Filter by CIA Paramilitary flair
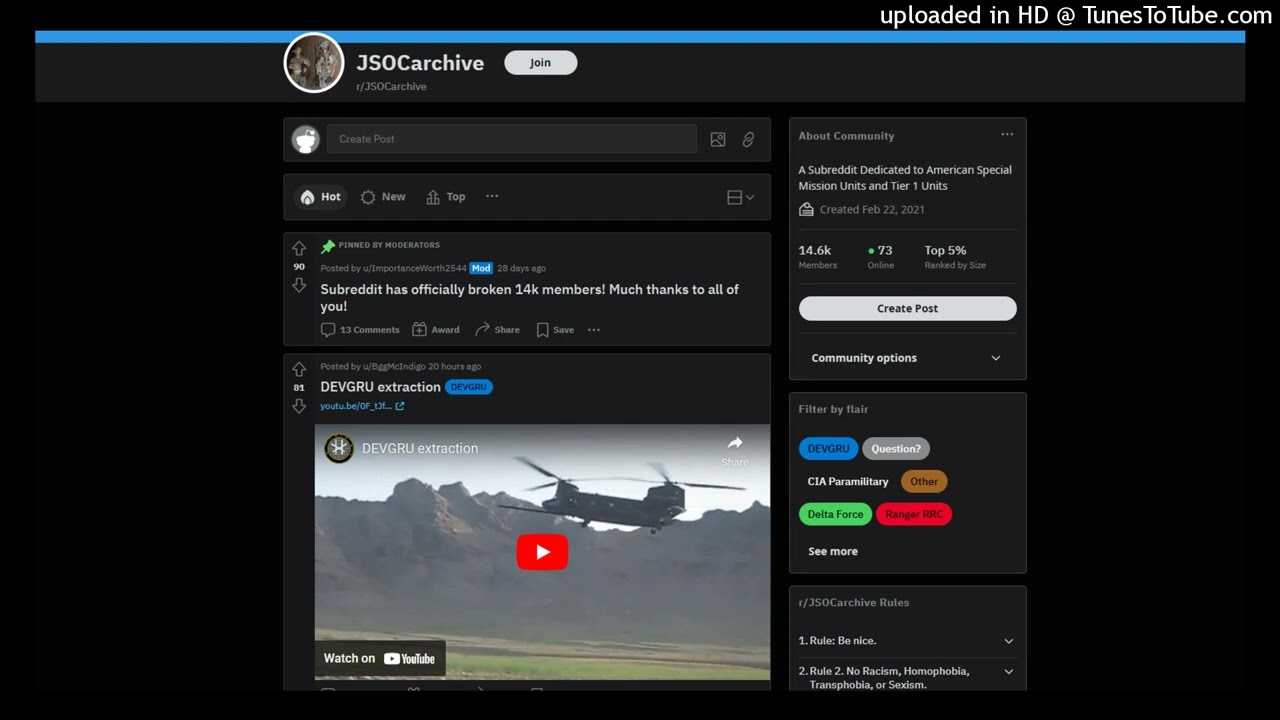 pos(848,481)
